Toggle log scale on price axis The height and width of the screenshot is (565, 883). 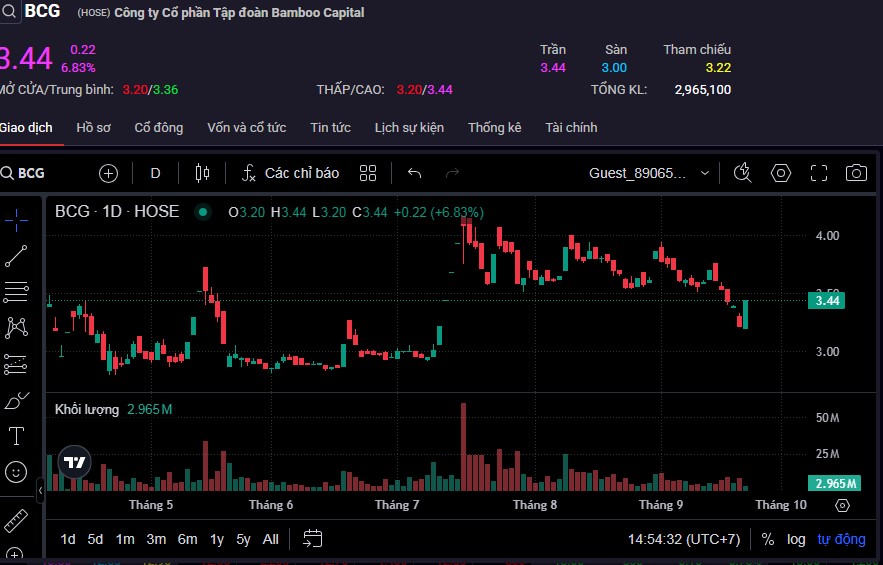pyautogui.click(x=796, y=539)
